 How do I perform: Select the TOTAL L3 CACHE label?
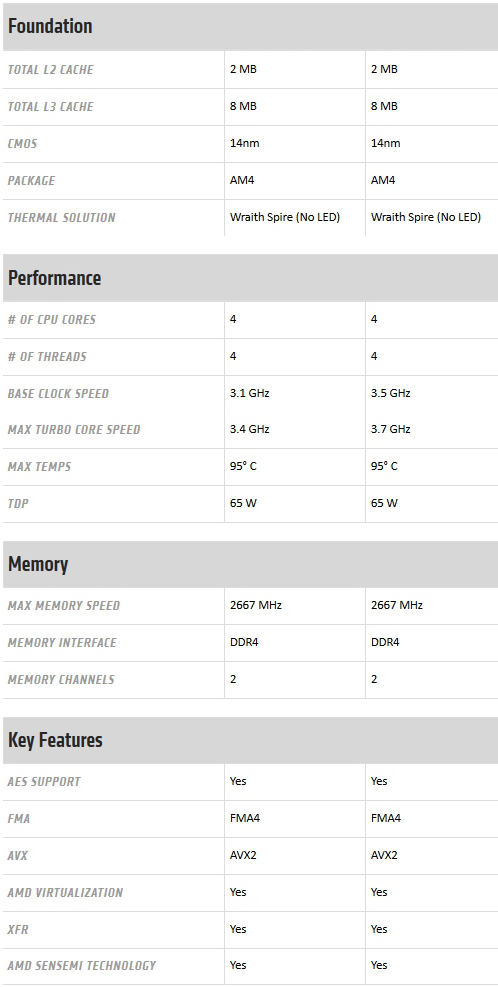(x=50, y=107)
